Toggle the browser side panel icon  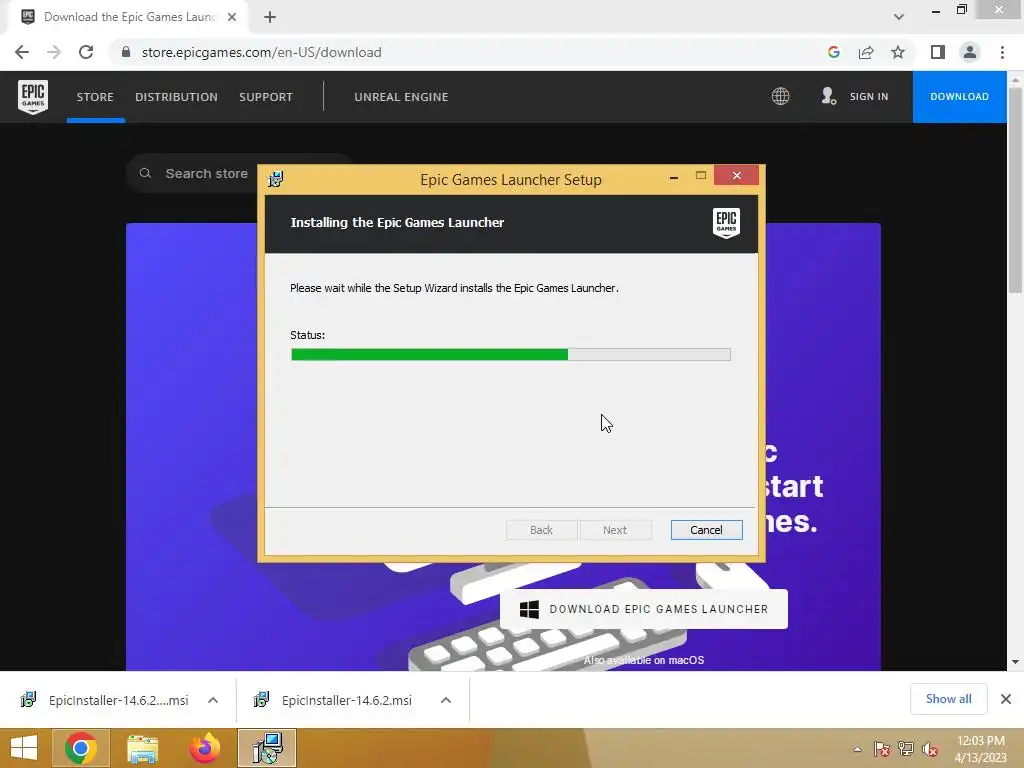click(x=938, y=52)
